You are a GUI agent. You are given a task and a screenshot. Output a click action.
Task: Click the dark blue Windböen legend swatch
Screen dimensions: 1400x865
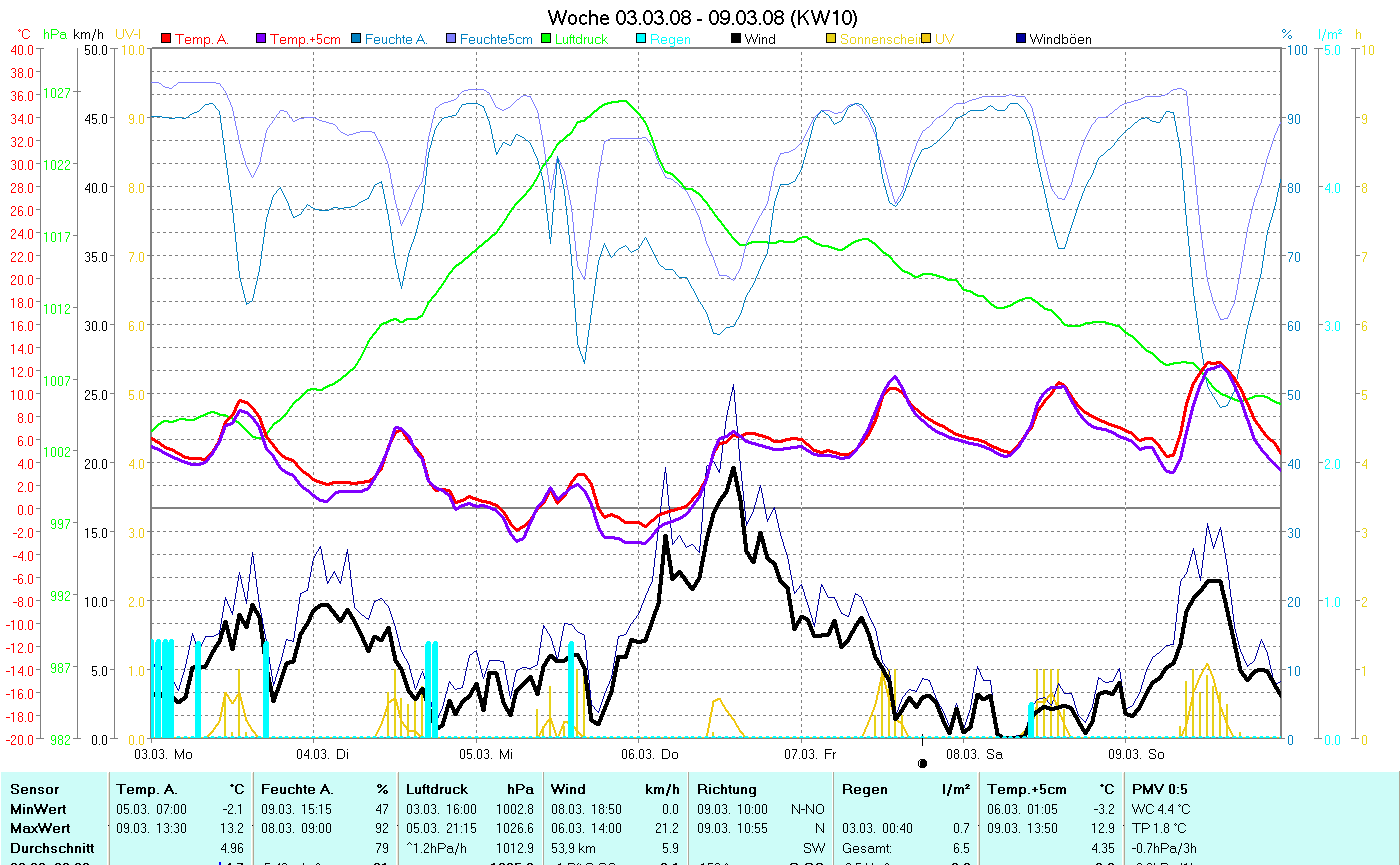1020,39
